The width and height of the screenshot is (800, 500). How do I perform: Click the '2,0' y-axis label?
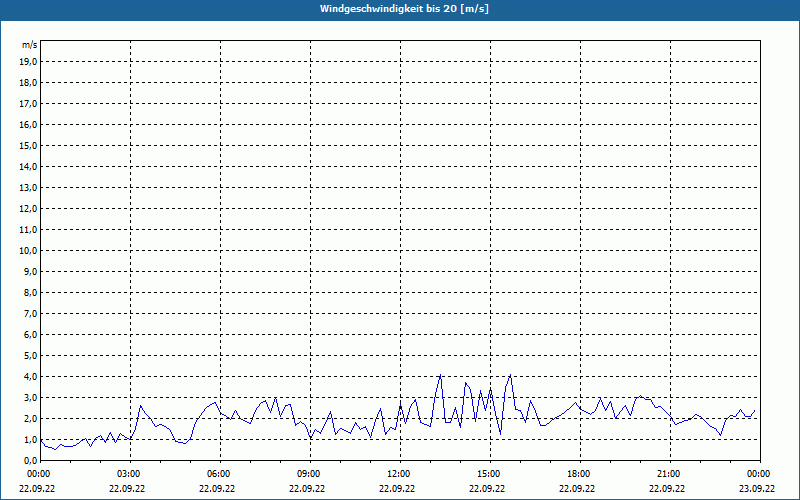pos(32,418)
